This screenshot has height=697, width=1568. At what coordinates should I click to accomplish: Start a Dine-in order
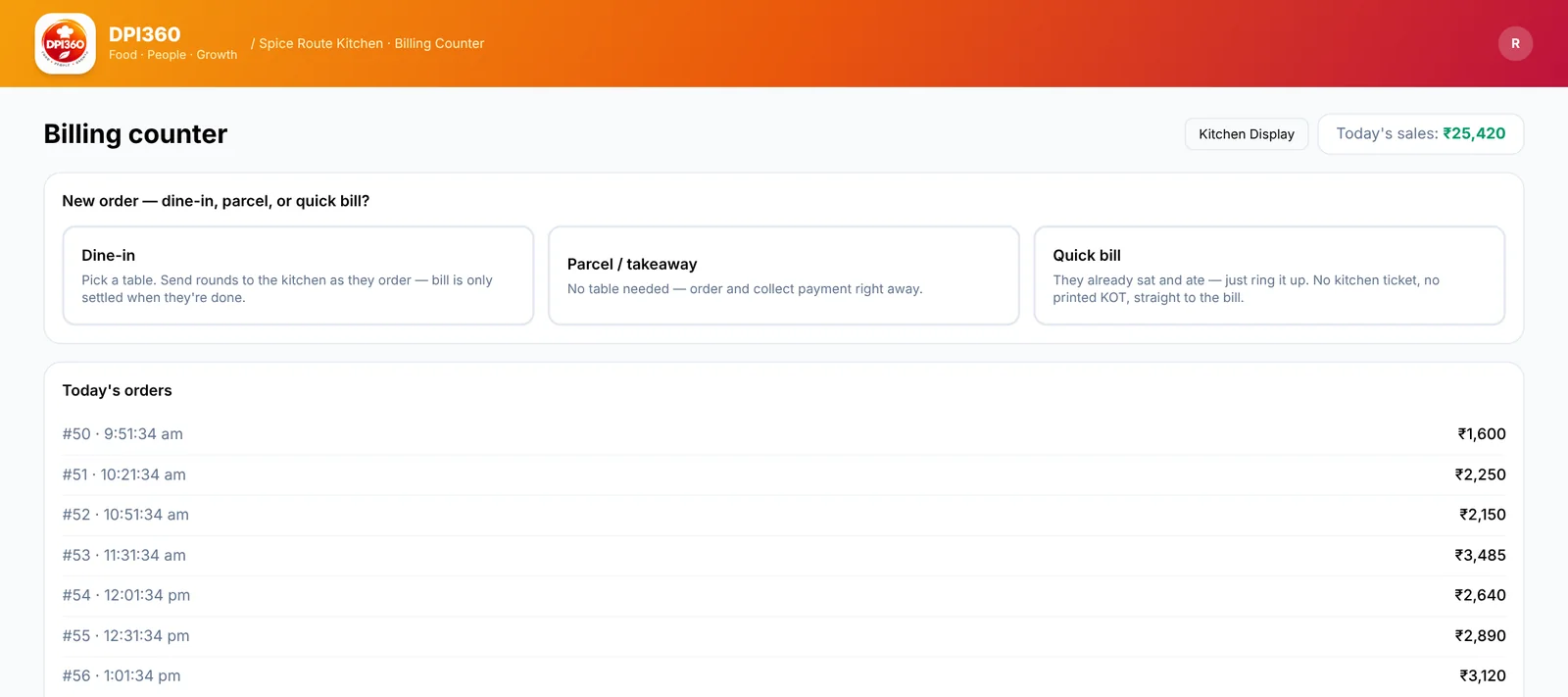point(298,275)
